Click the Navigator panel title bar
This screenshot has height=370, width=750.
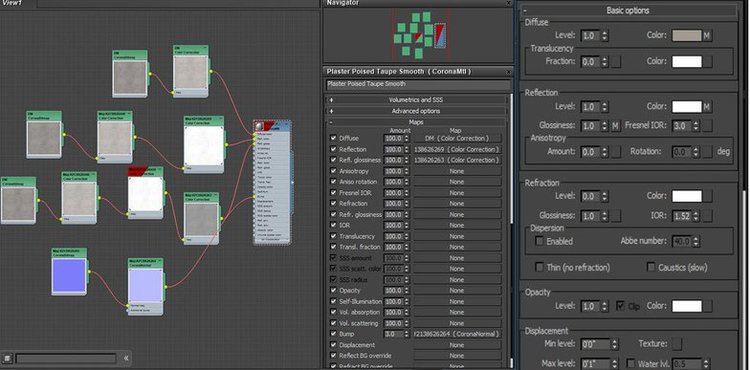click(x=417, y=3)
